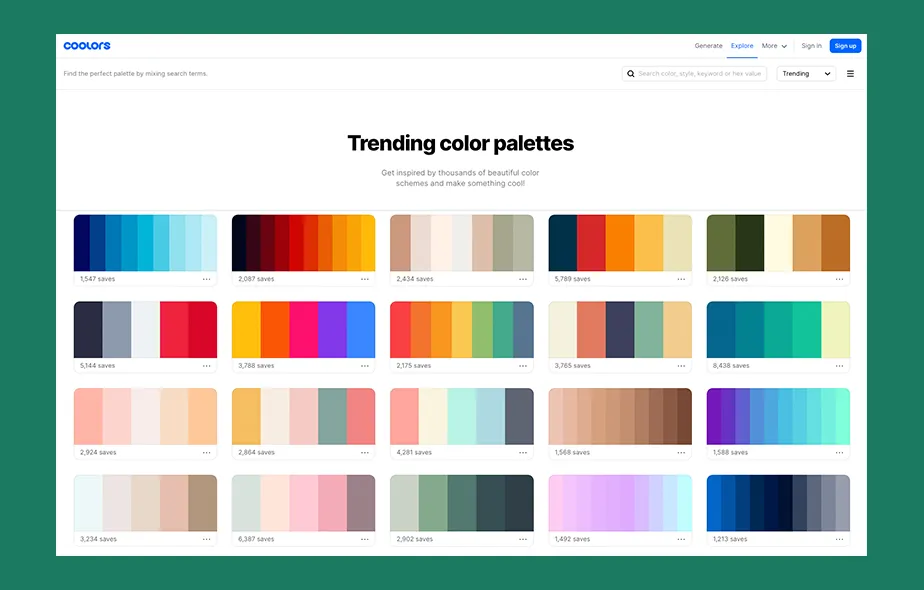
Task: Open options for the 1,547 saves palette
Action: (206, 279)
